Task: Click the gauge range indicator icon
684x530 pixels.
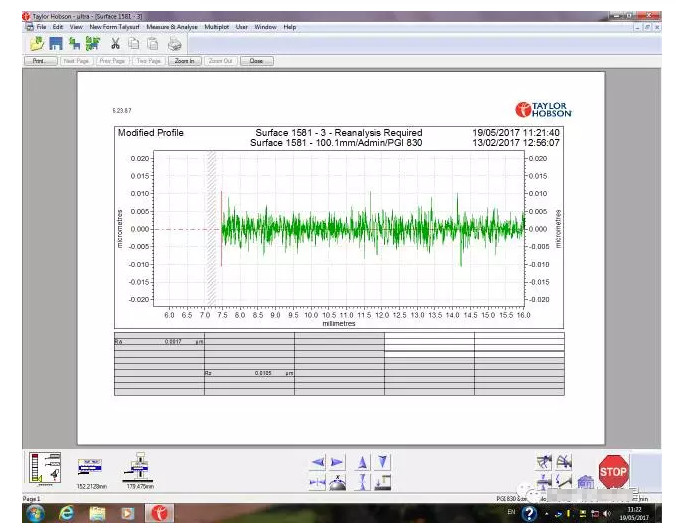Action: tap(46, 466)
